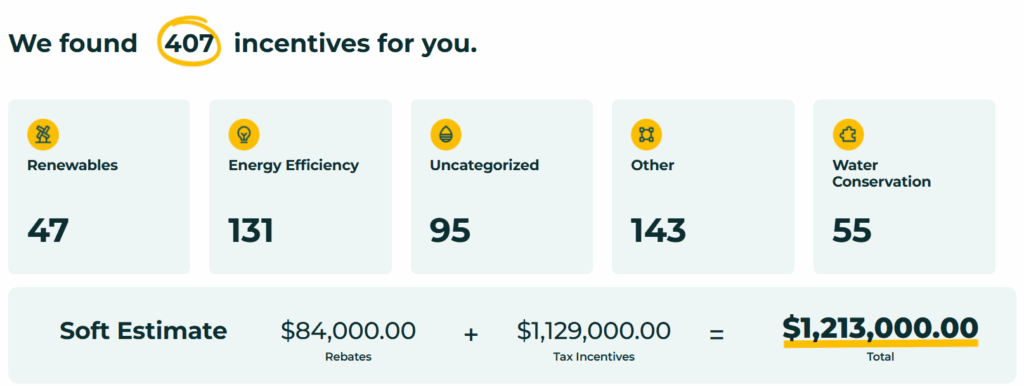The width and height of the screenshot is (1024, 386).
Task: Click the 143 Other count
Action: [x=658, y=231]
